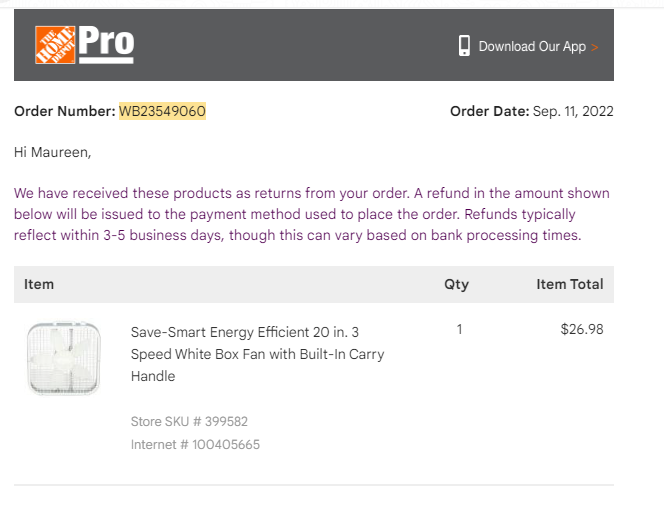Viewport: 664px width, 516px height.
Task: Click the mobile phone icon
Action: [464, 46]
